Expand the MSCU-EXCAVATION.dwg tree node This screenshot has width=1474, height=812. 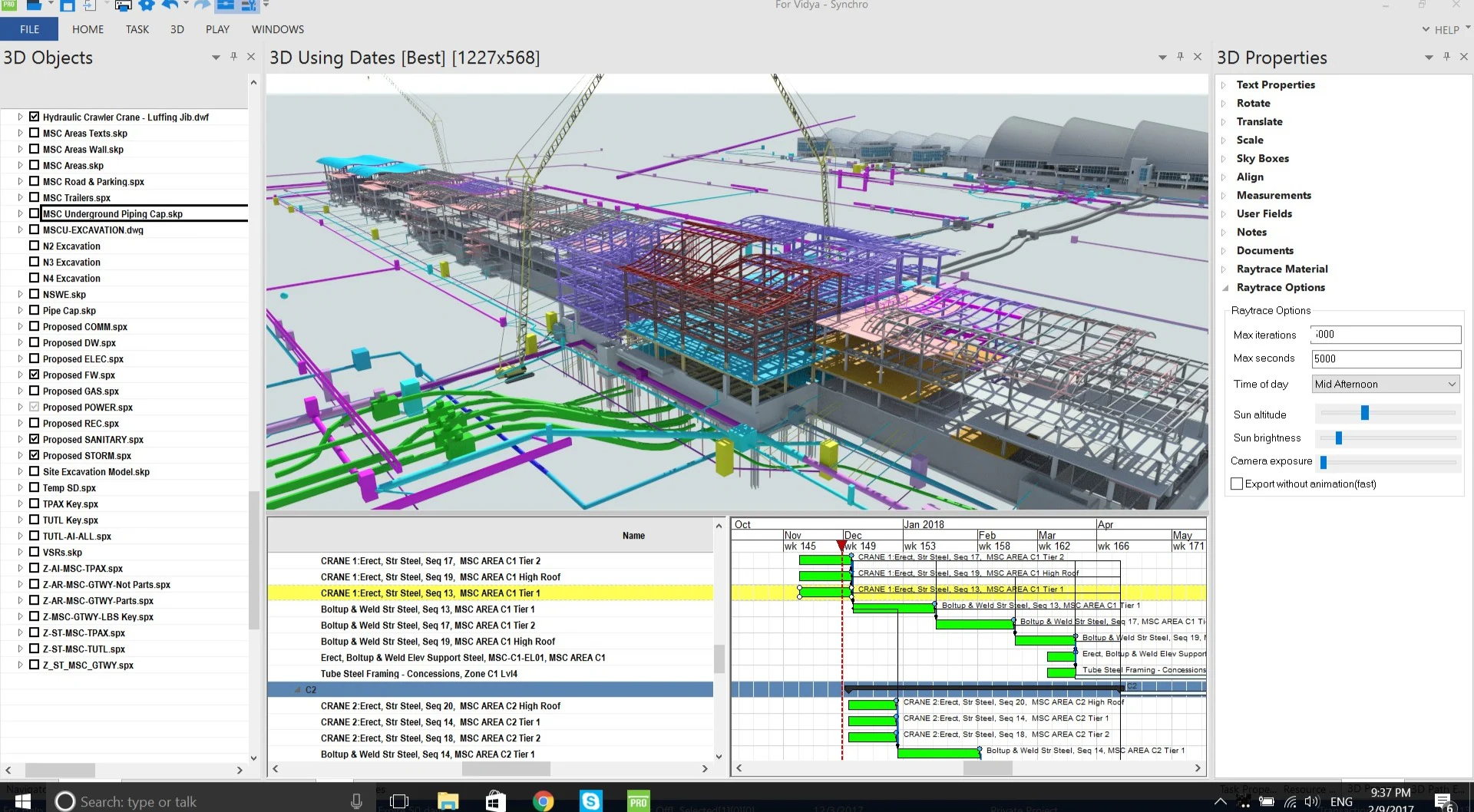20,229
